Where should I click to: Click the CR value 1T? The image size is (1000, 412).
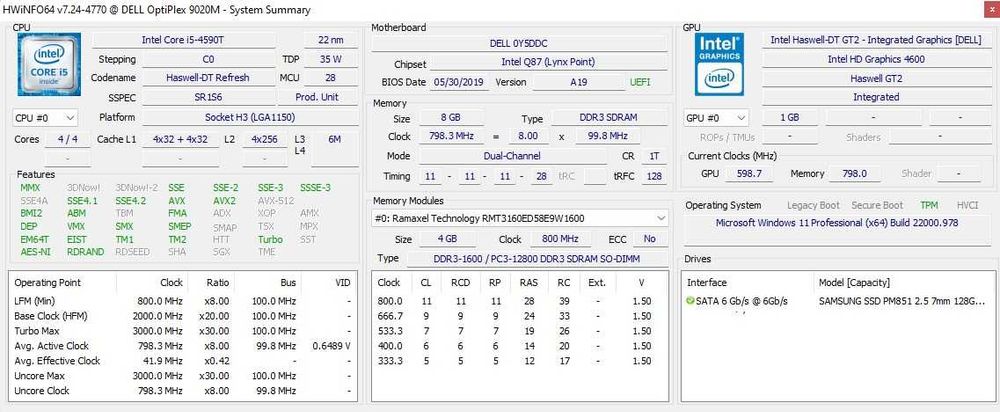pyautogui.click(x=654, y=156)
